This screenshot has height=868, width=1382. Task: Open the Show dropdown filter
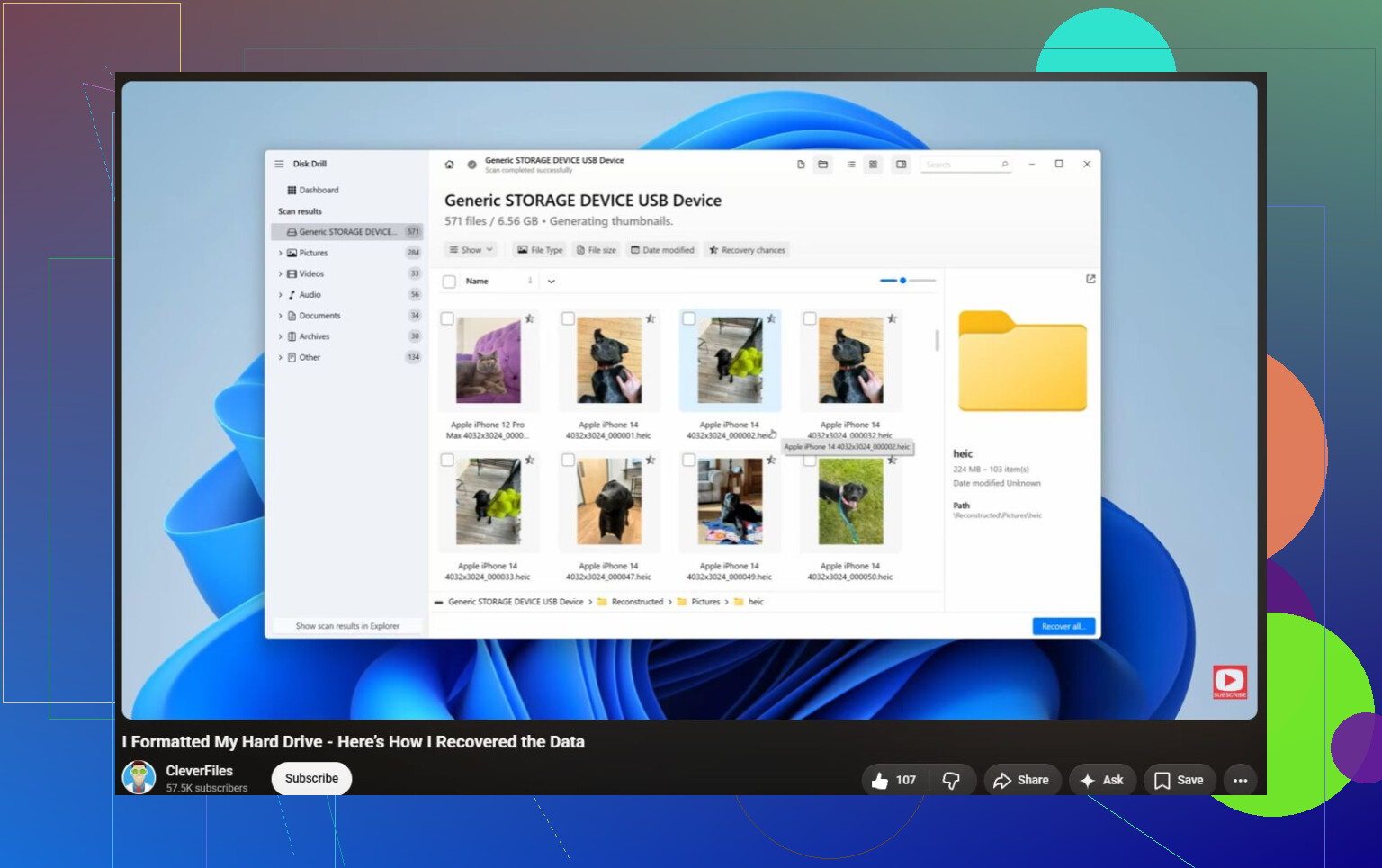(x=471, y=250)
